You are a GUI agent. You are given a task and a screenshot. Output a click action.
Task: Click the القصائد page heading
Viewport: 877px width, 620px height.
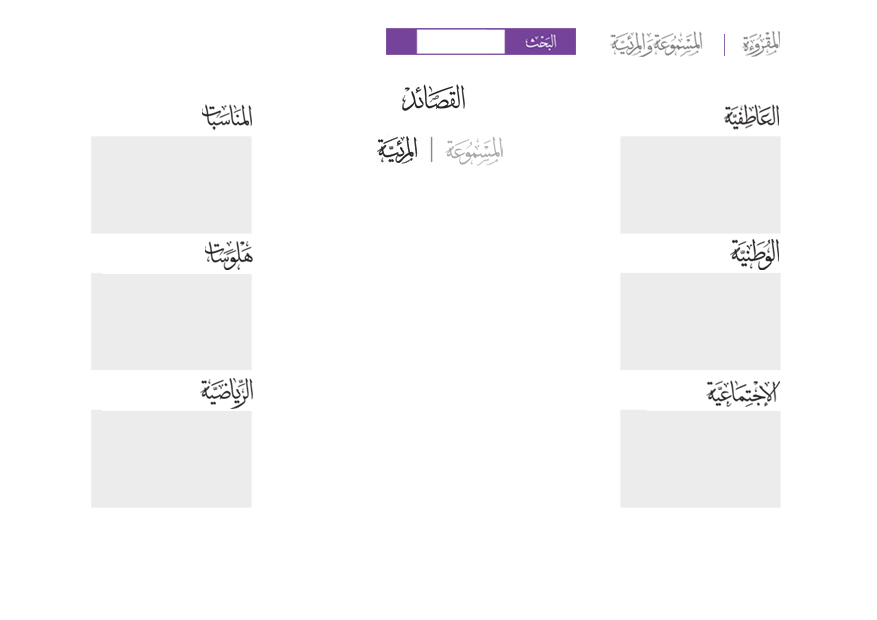point(434,99)
